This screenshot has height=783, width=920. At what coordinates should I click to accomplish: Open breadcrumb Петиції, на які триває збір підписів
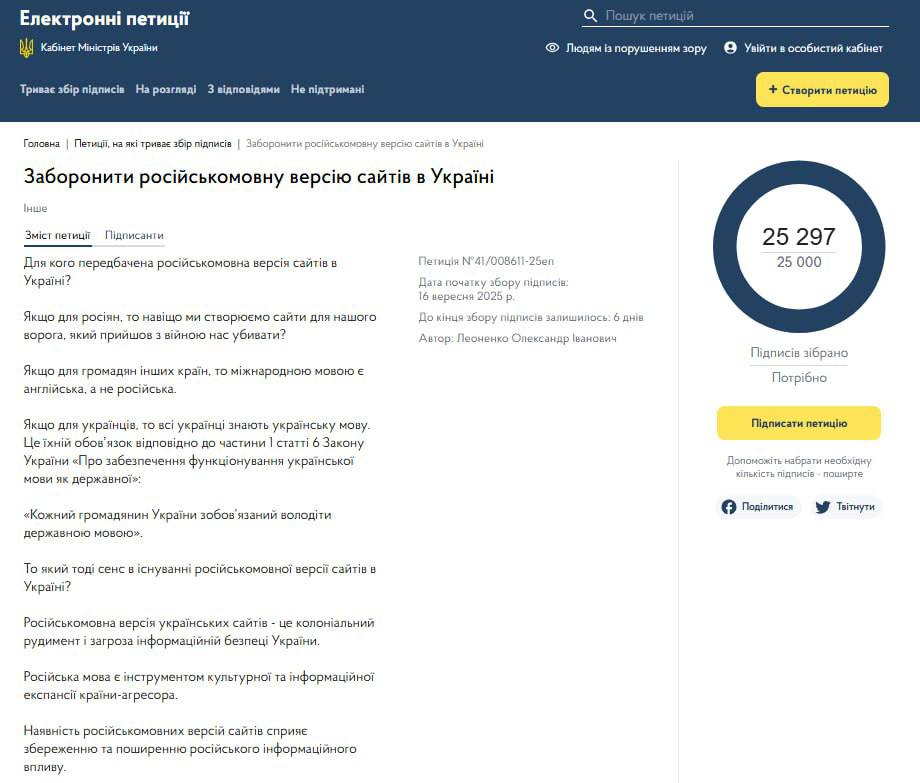pos(152,144)
